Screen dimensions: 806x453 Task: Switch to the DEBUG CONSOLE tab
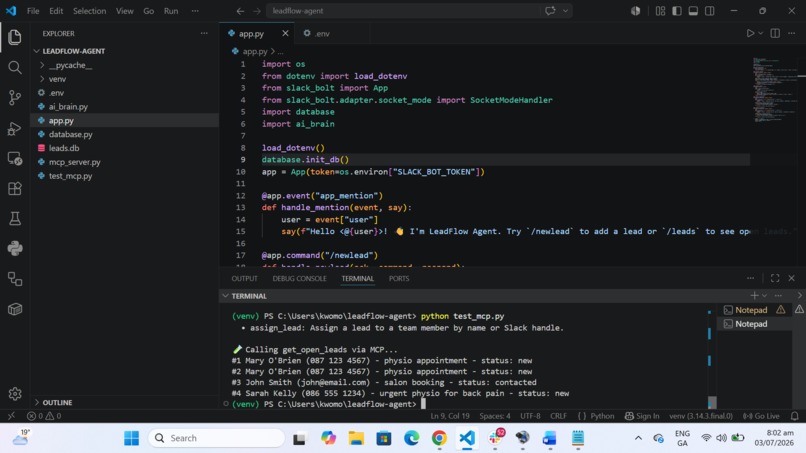coord(299,278)
